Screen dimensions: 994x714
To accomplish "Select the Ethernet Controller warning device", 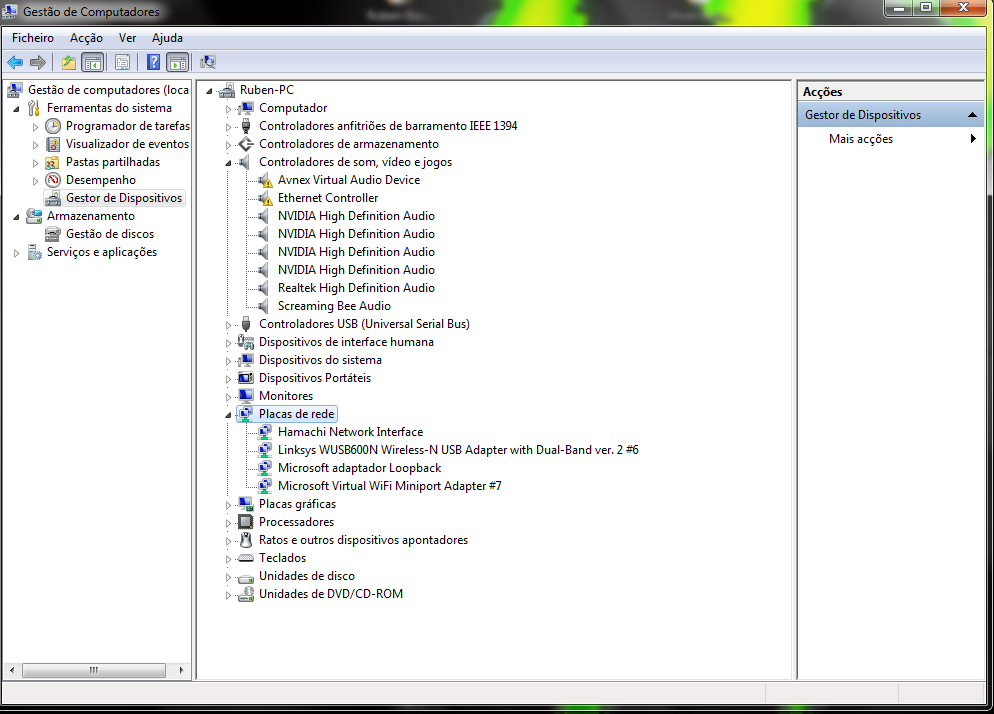I will click(x=327, y=198).
